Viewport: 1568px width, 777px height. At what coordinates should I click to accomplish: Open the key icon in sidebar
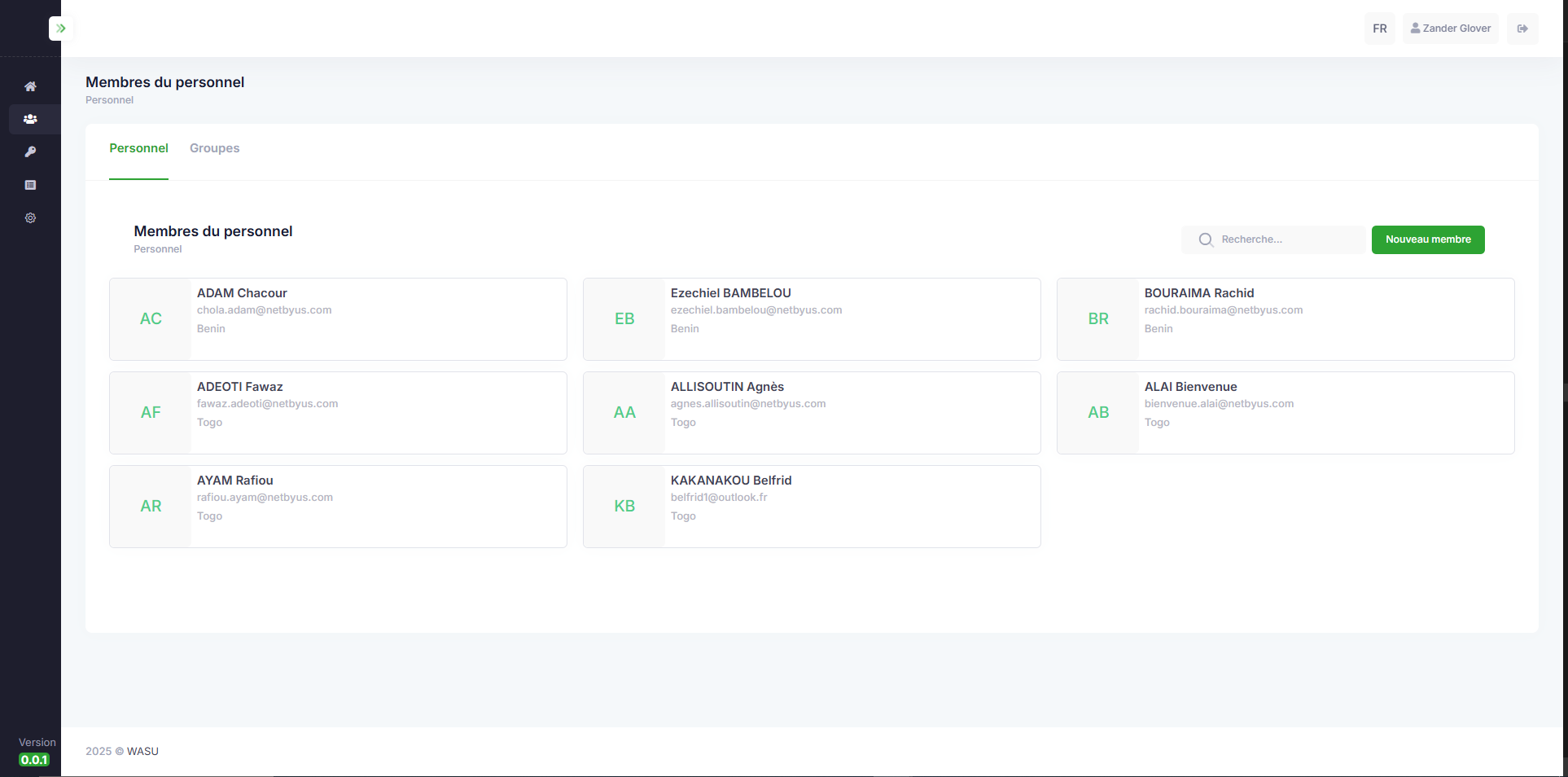coord(30,151)
